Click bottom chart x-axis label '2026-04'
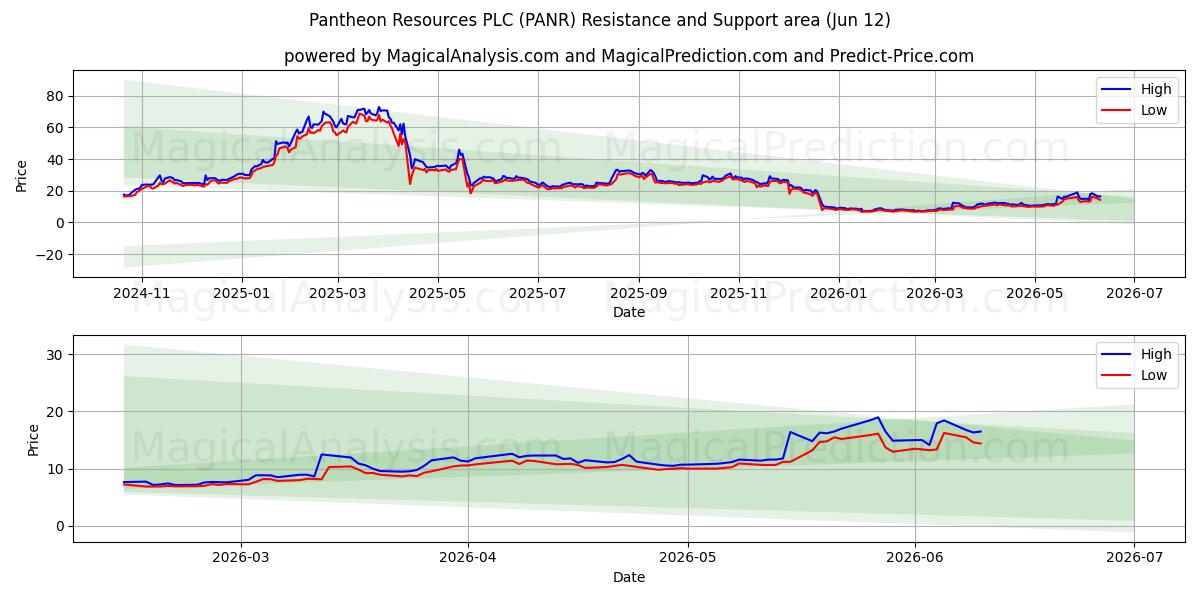 tap(469, 557)
